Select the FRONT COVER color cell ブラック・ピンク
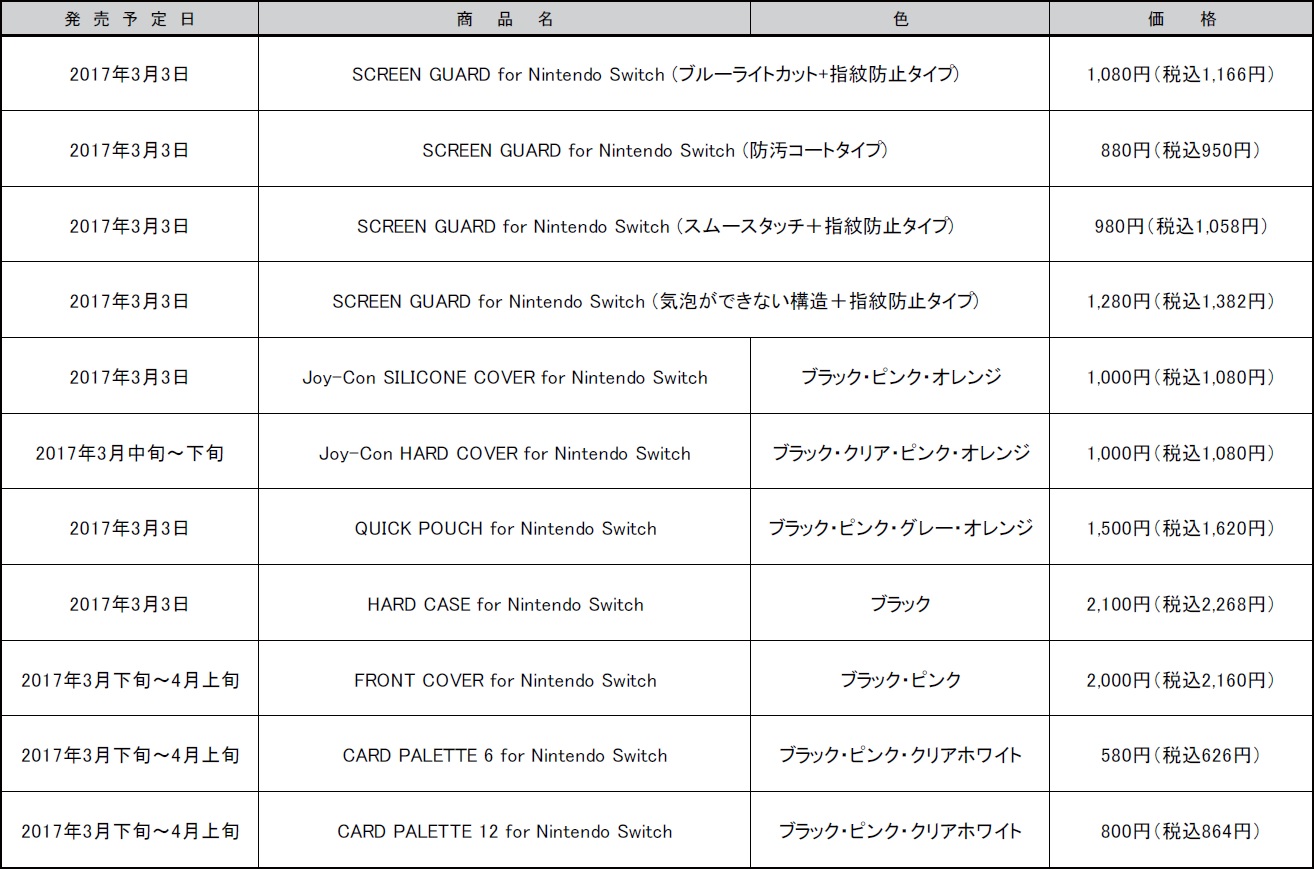The image size is (1314, 870). pyautogui.click(x=900, y=680)
